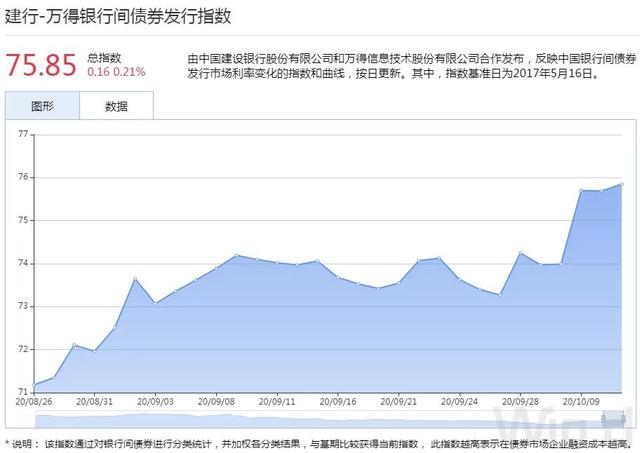Click the 0.16 0.21% change figure
Viewport: 640px width, 453px height.
(116, 72)
